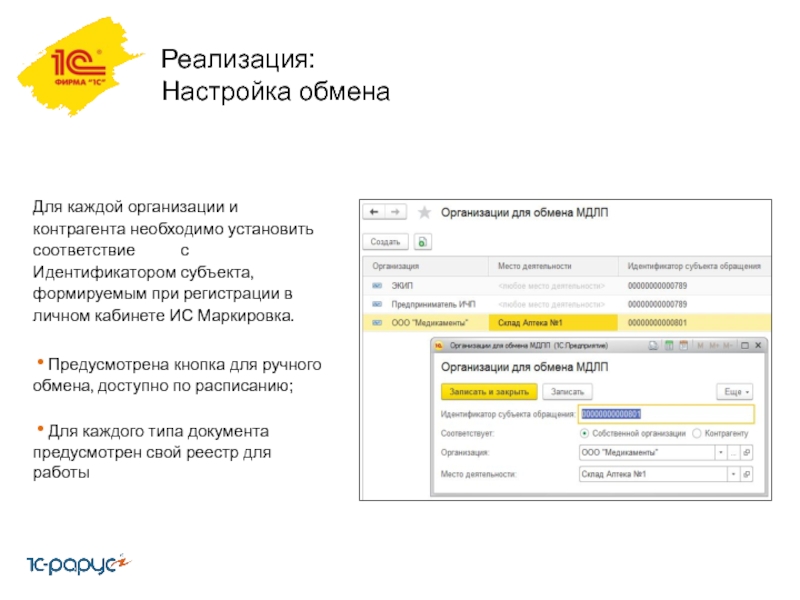Click the Записать и закрыть button
The height and width of the screenshot is (600, 800).
pos(489,392)
